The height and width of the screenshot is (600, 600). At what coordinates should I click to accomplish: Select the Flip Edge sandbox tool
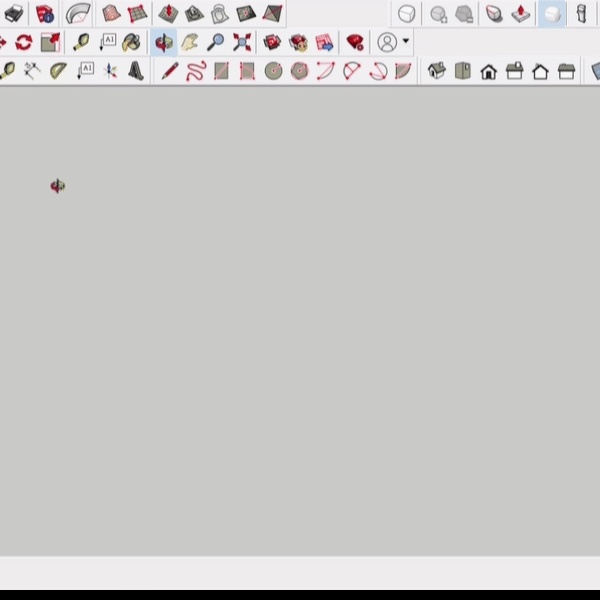tap(272, 14)
